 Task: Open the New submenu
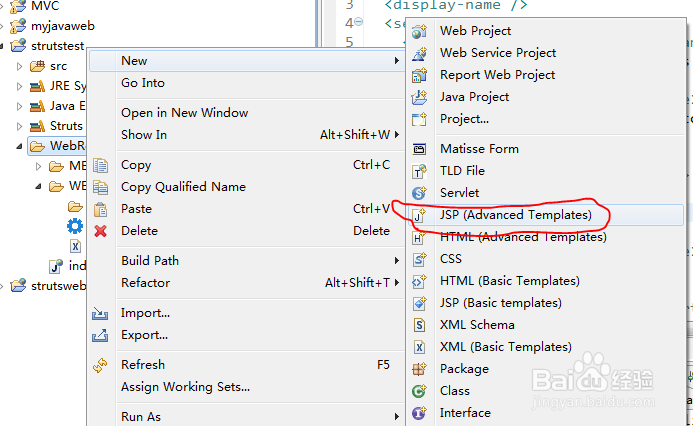[x=247, y=61]
